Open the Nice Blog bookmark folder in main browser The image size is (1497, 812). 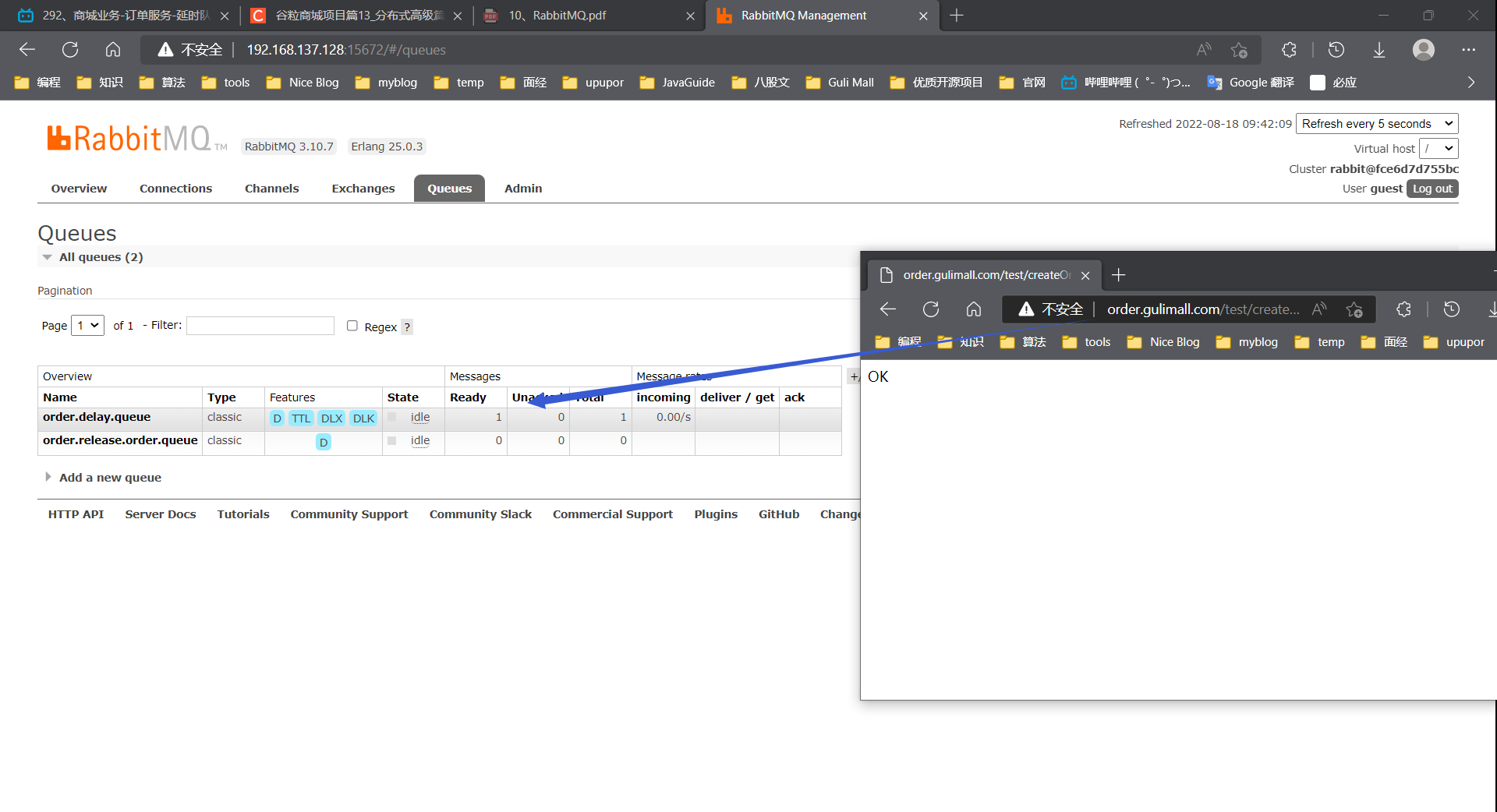pyautogui.click(x=303, y=83)
